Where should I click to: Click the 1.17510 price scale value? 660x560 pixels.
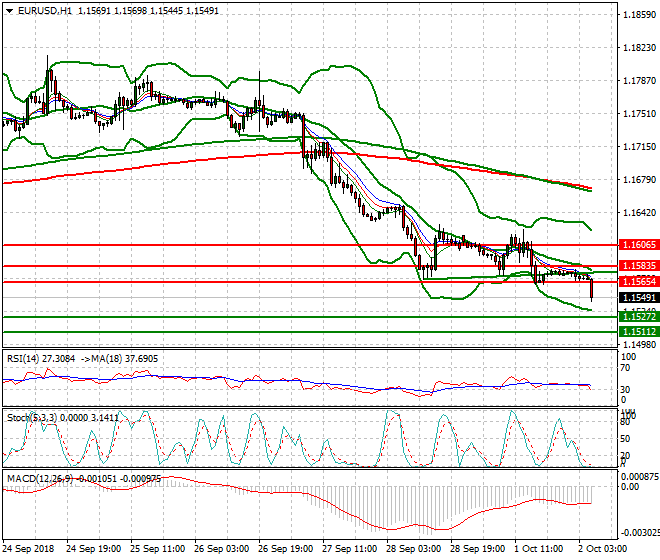(x=639, y=114)
